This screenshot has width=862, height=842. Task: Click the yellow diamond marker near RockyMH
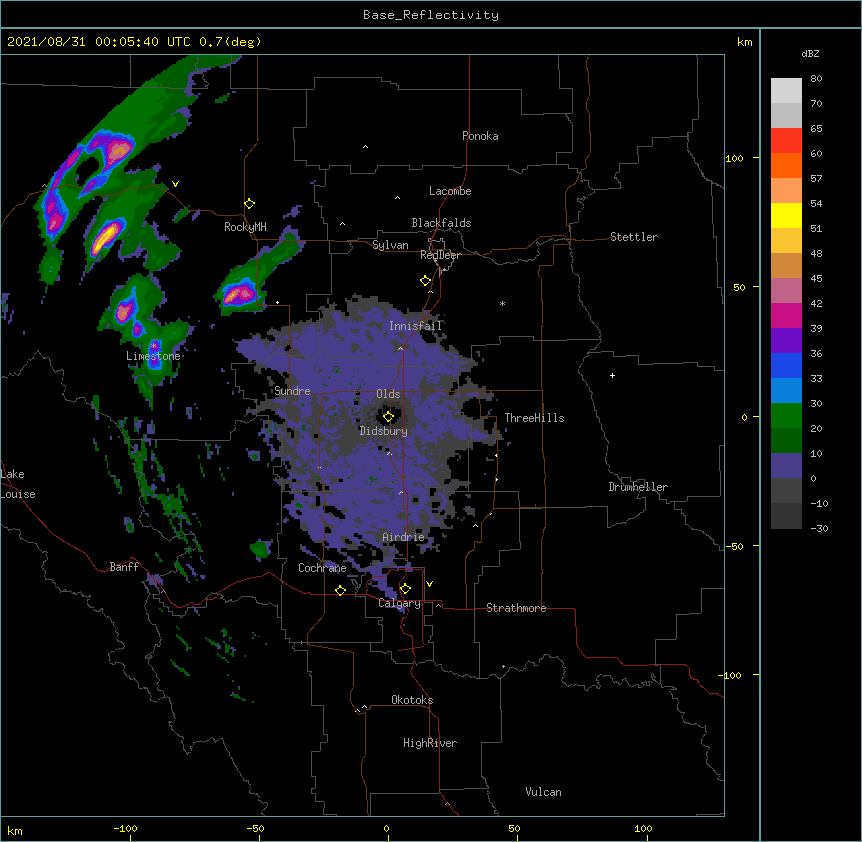pyautogui.click(x=250, y=204)
